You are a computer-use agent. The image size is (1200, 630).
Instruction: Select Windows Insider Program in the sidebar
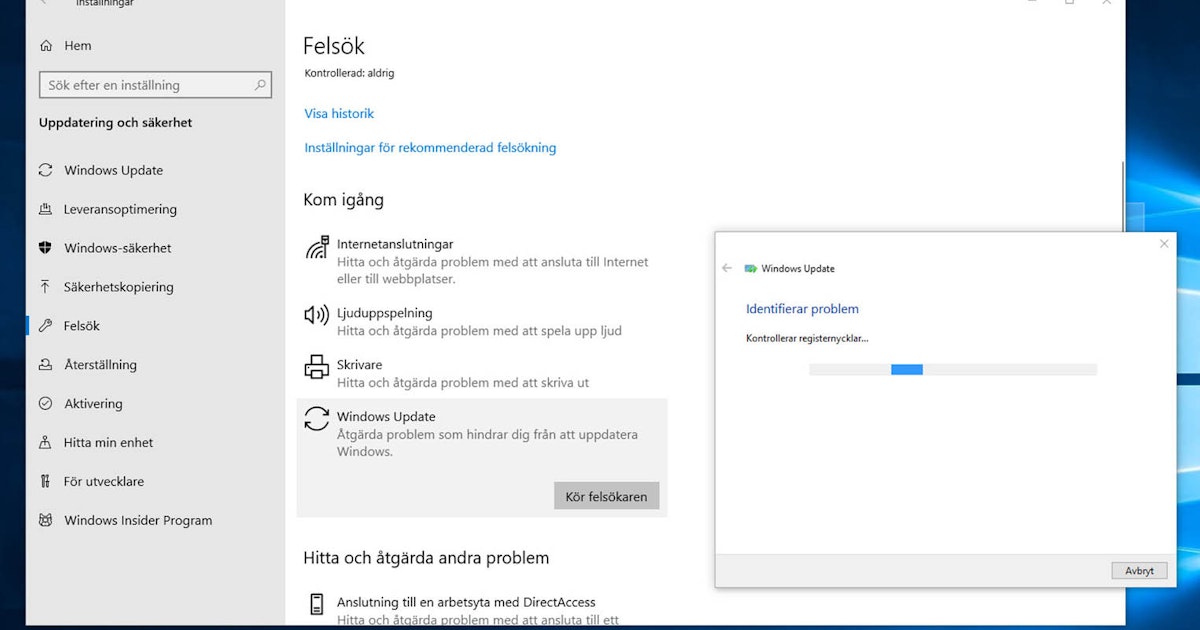click(137, 520)
